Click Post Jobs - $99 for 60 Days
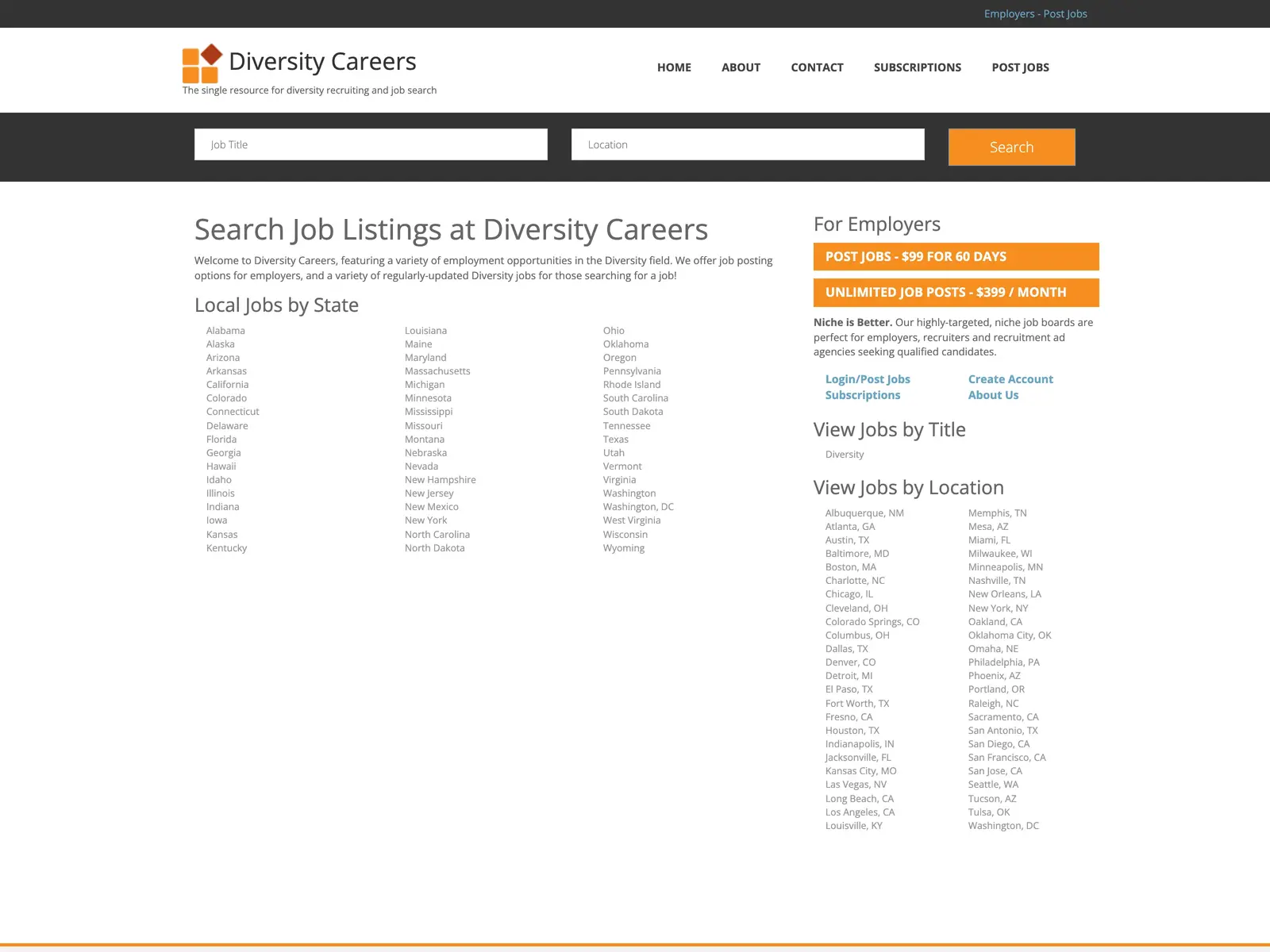This screenshot has width=1270, height=952. tap(956, 256)
